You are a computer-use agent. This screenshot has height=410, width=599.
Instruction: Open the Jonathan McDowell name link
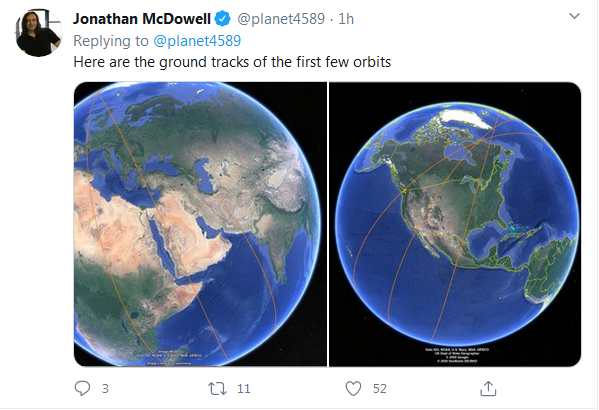142,19
